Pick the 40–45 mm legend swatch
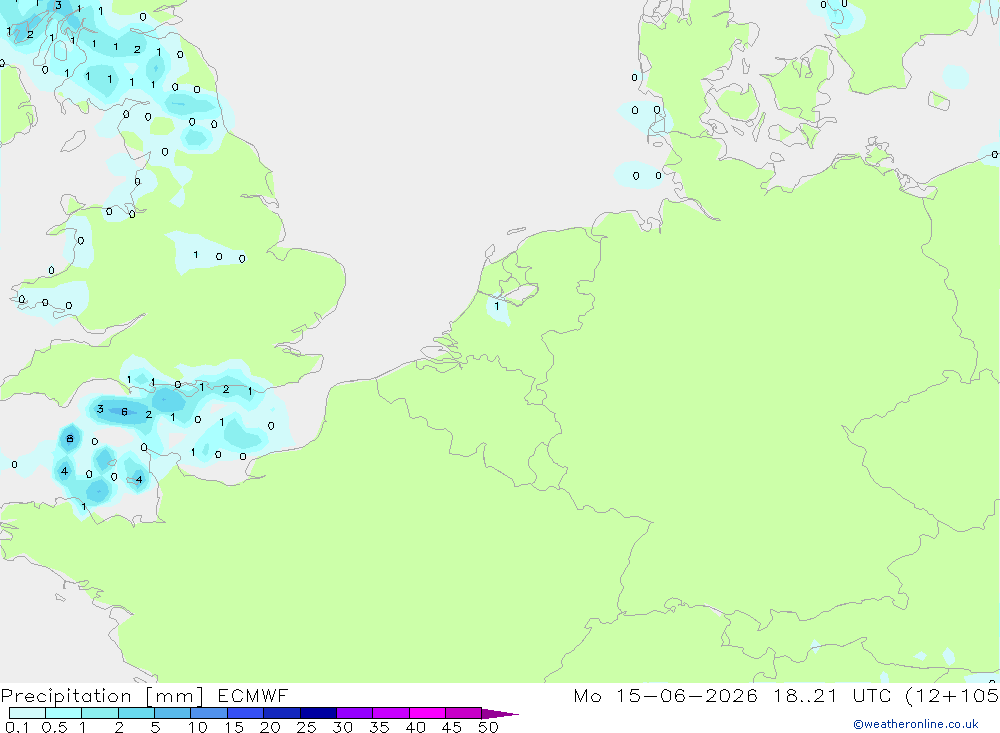 427,713
